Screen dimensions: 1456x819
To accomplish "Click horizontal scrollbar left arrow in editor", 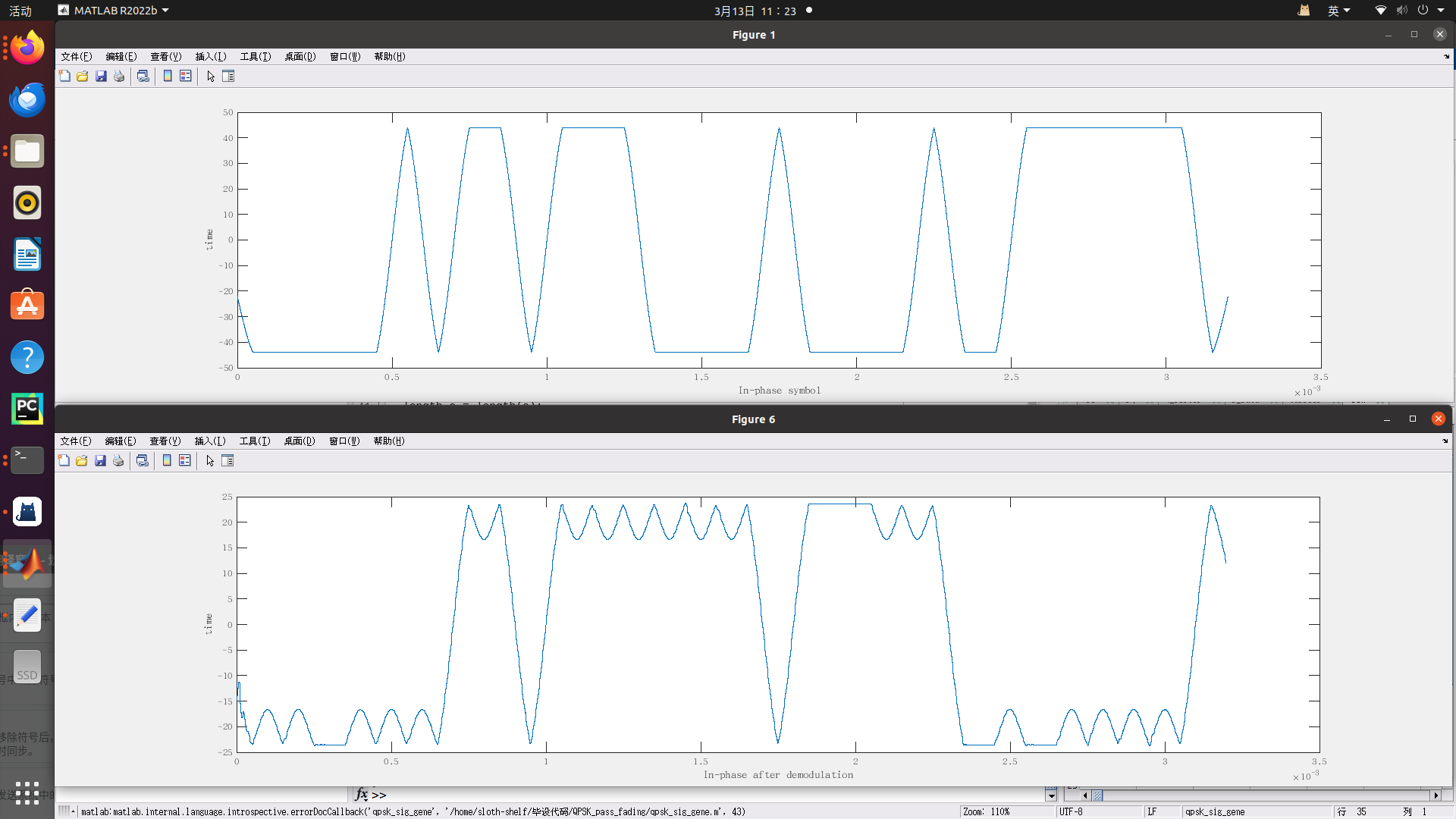I will [1086, 795].
